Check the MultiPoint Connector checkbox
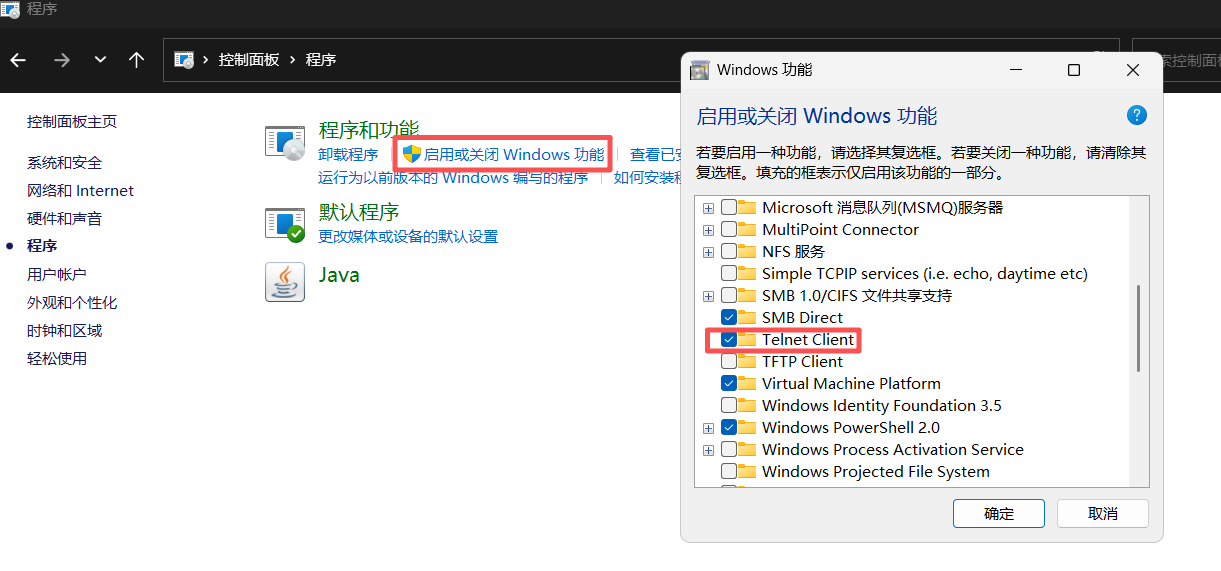 [729, 230]
